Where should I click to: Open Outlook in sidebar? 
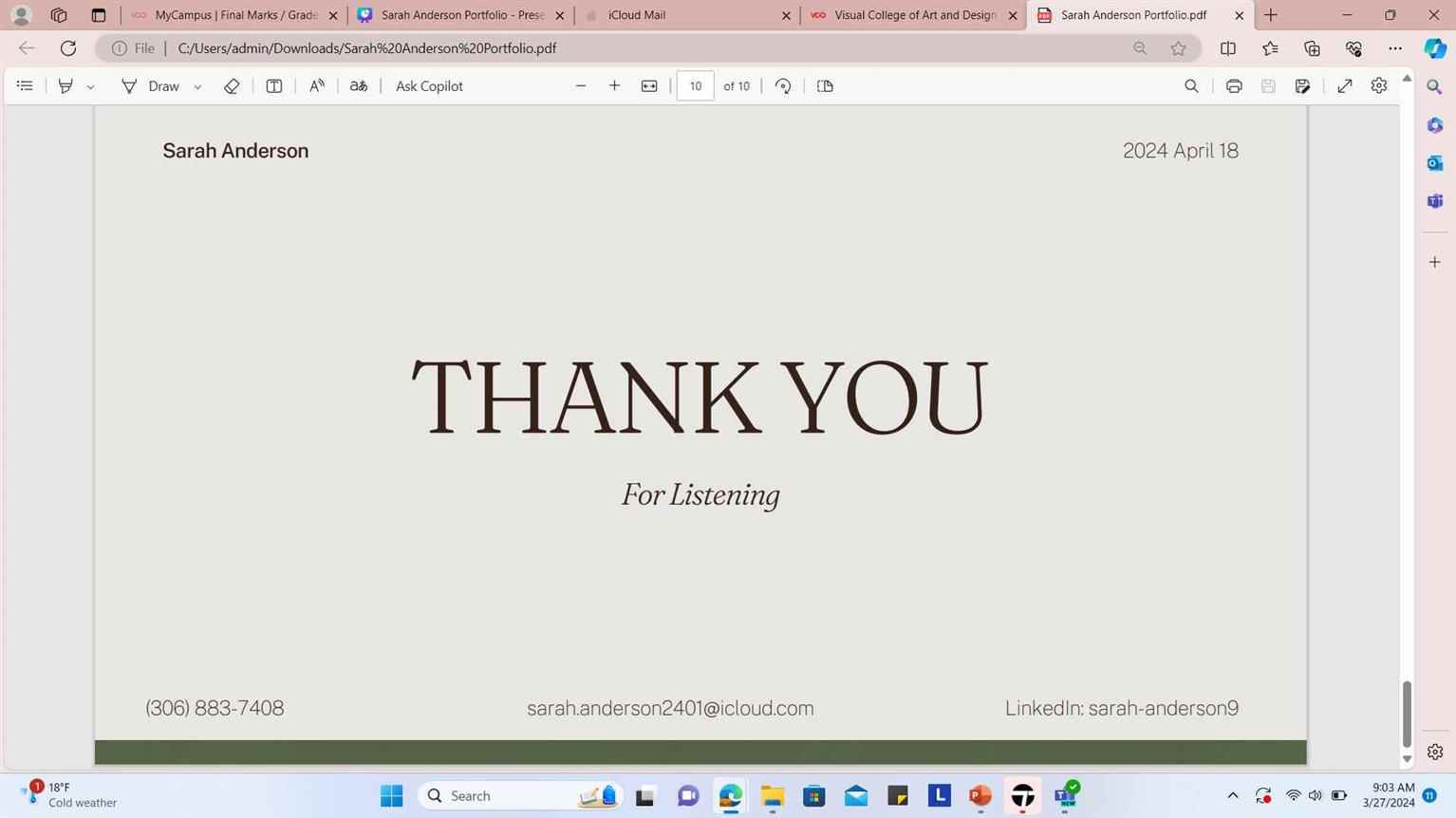pyautogui.click(x=1435, y=163)
